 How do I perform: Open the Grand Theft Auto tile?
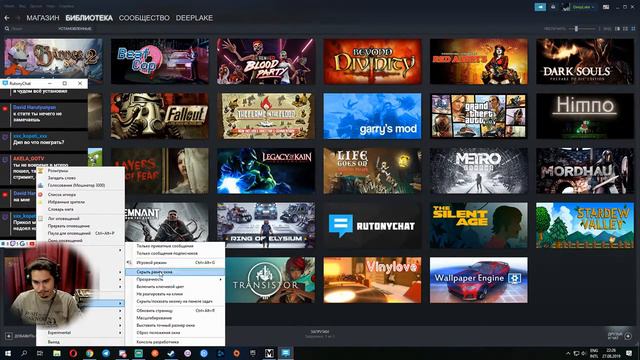click(478, 116)
